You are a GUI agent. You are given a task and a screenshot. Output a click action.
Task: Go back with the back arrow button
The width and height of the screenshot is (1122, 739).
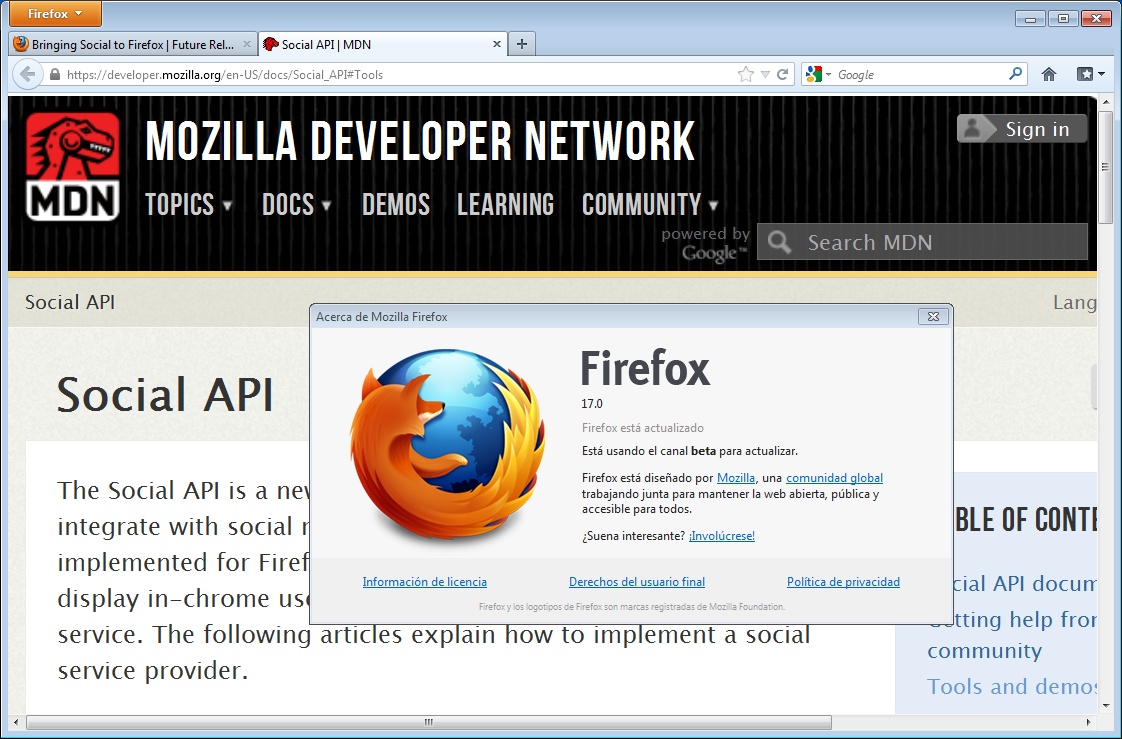point(27,74)
